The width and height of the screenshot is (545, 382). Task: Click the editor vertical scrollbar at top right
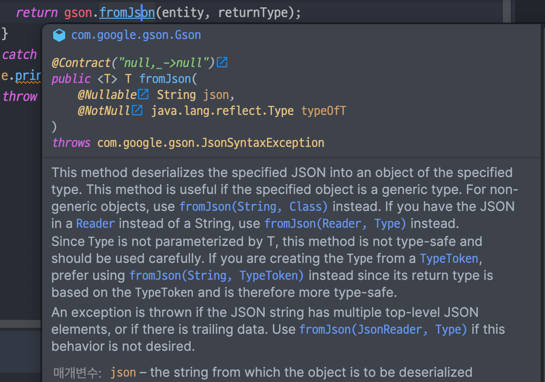point(507,11)
